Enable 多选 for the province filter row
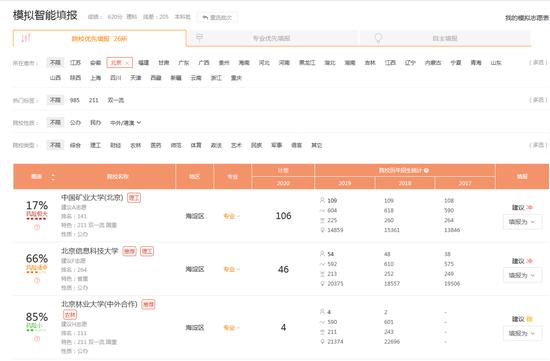Viewport: 550px width, 361px height. pyautogui.click(x=538, y=62)
